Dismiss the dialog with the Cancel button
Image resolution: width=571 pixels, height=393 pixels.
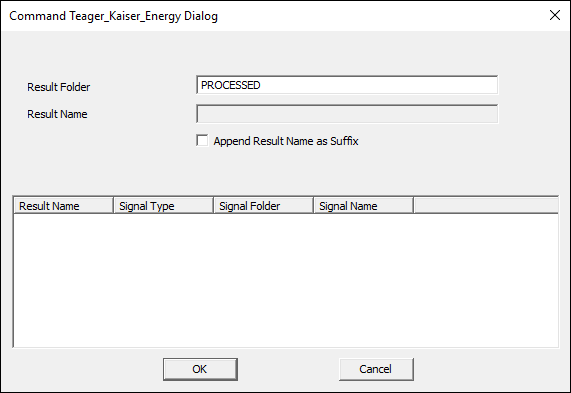[x=376, y=369]
